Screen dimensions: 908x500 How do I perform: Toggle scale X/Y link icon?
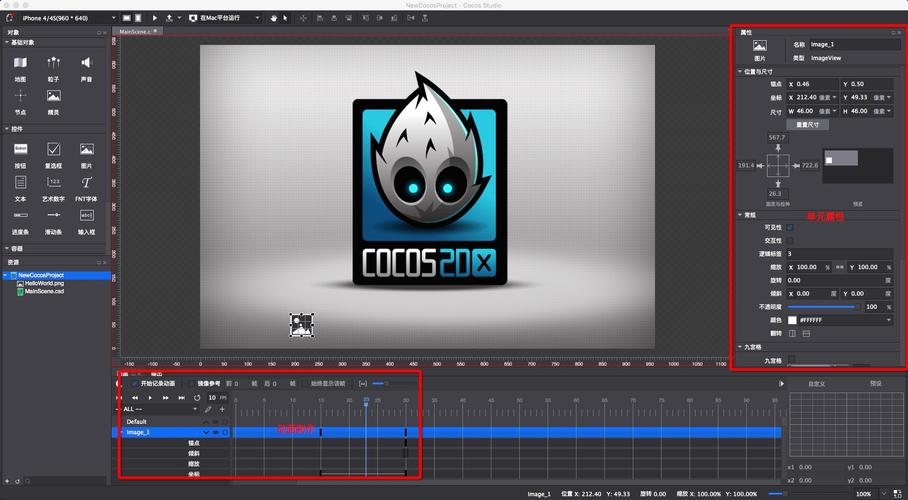click(839, 267)
